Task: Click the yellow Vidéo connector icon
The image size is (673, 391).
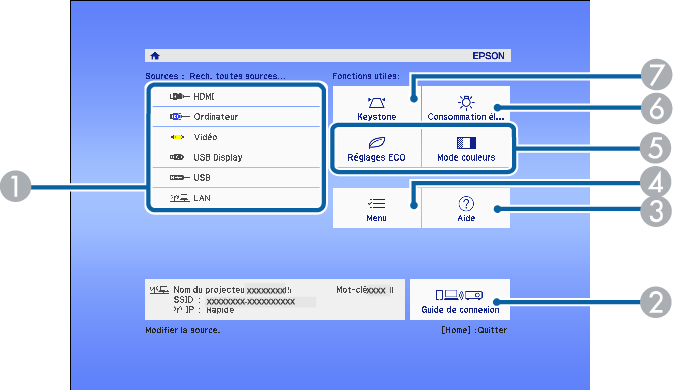Action: (x=178, y=137)
